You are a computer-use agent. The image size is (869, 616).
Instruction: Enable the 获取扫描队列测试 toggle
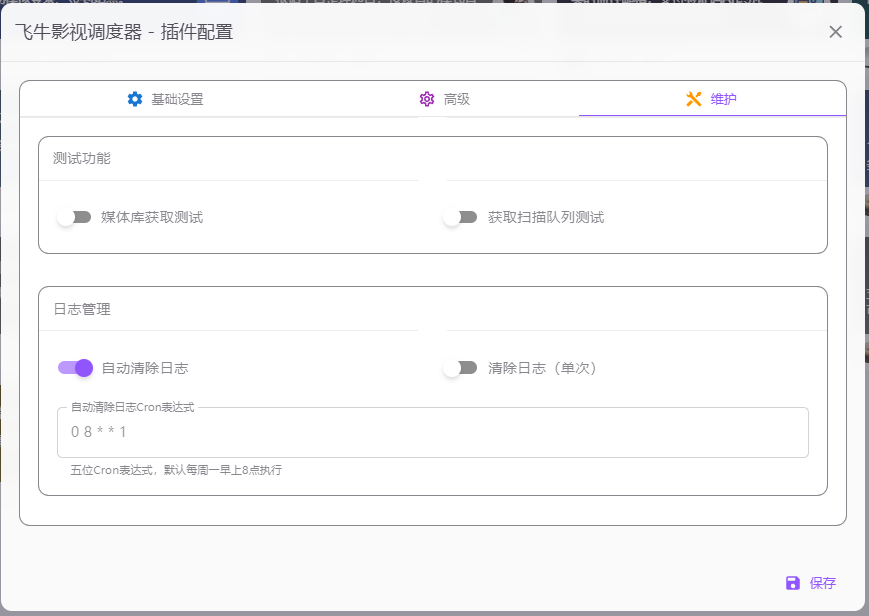coord(459,215)
